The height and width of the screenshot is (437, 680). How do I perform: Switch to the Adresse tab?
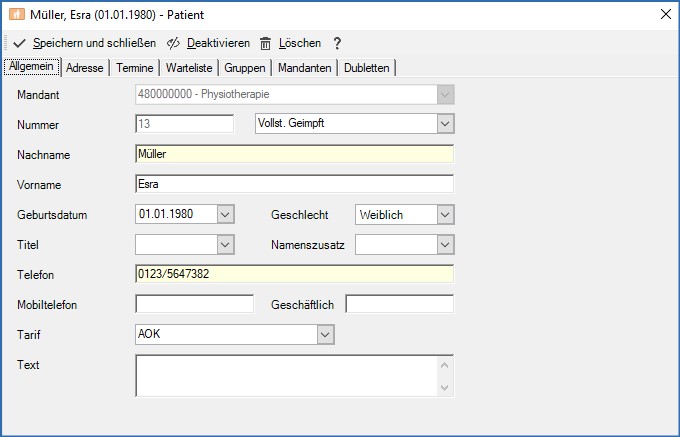[x=85, y=67]
